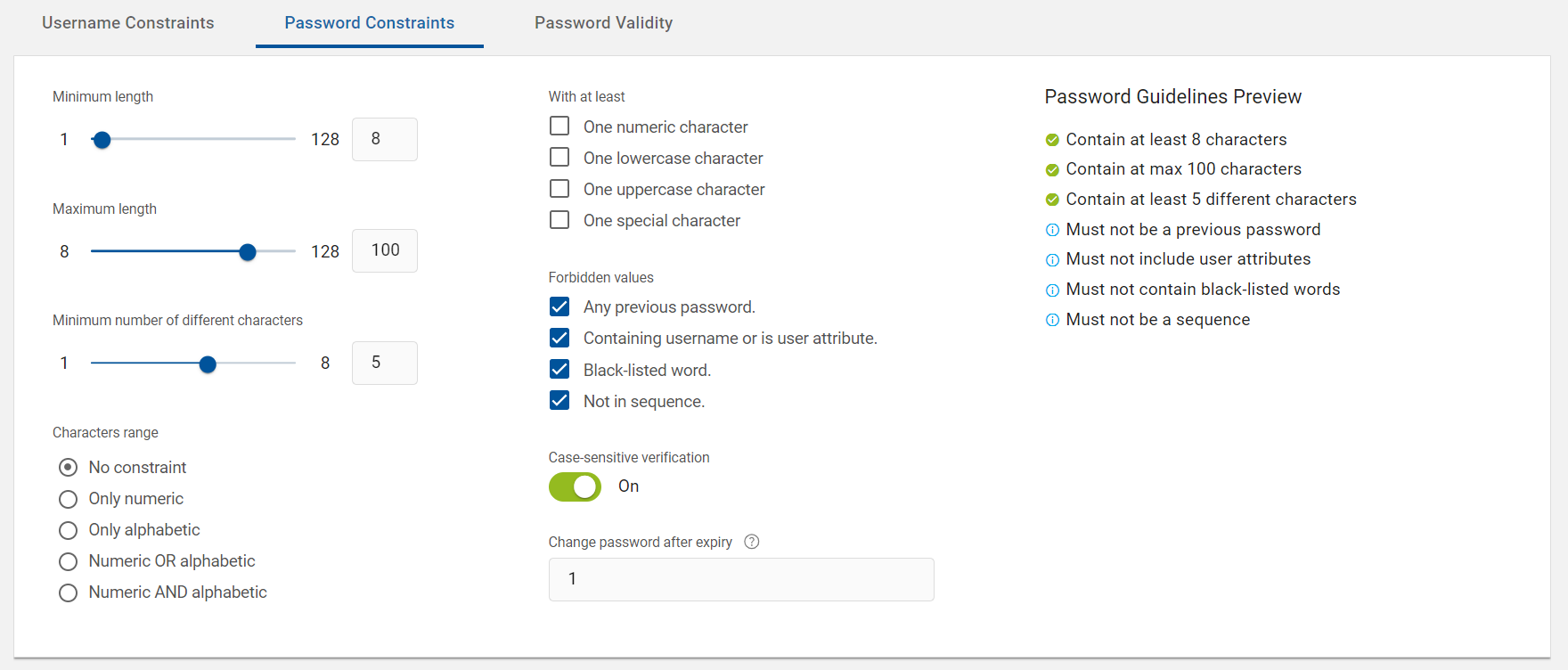This screenshot has height=670, width=1568.
Task: Enable One numeric character checkbox
Action: 559,127
